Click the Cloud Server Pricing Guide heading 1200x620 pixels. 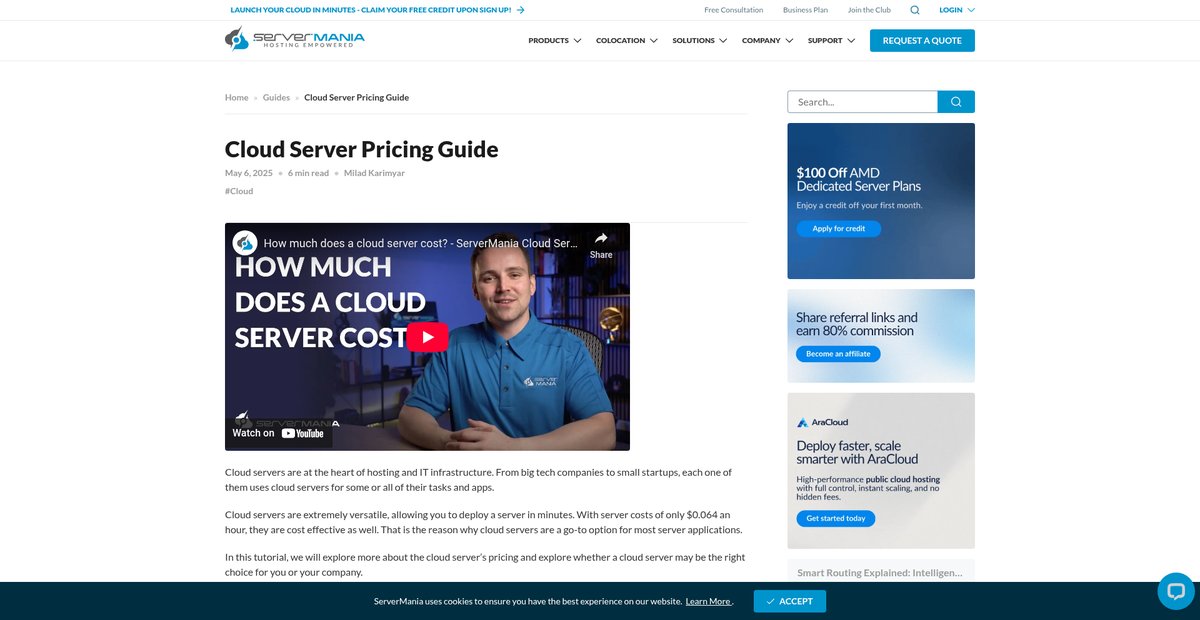[x=362, y=150]
